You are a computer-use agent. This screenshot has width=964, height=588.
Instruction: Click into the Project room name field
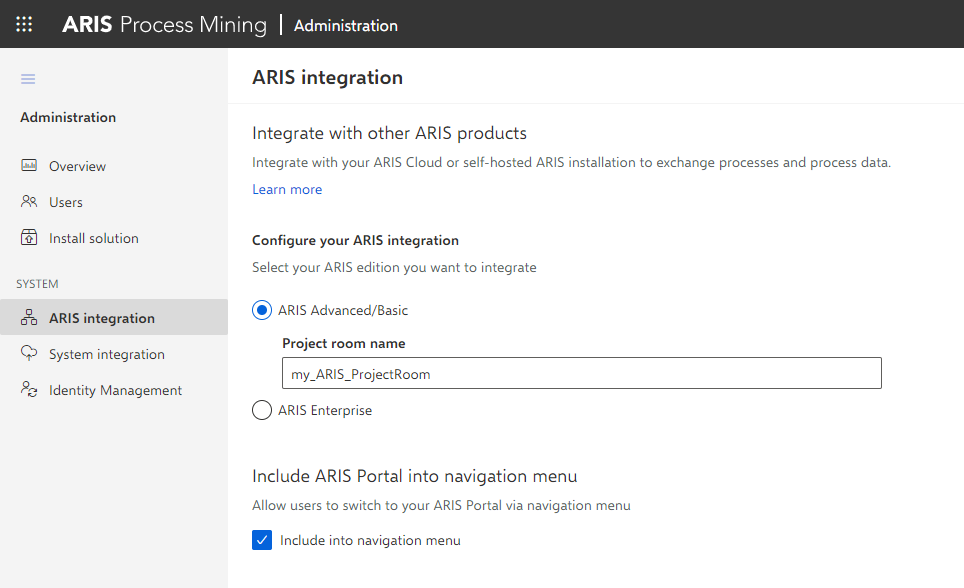pos(582,373)
